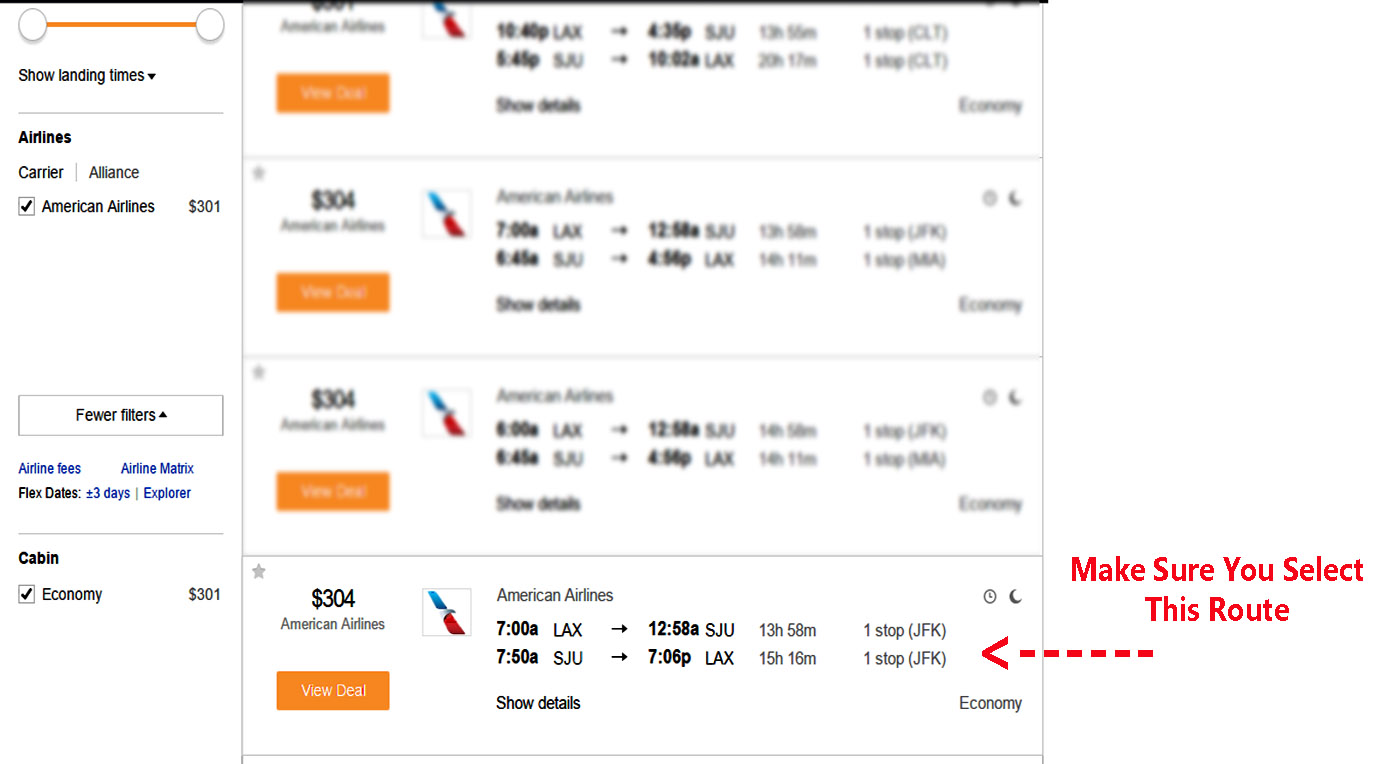Collapse filters with Fewer filters button
The width and height of the screenshot is (1400, 764).
click(121, 415)
